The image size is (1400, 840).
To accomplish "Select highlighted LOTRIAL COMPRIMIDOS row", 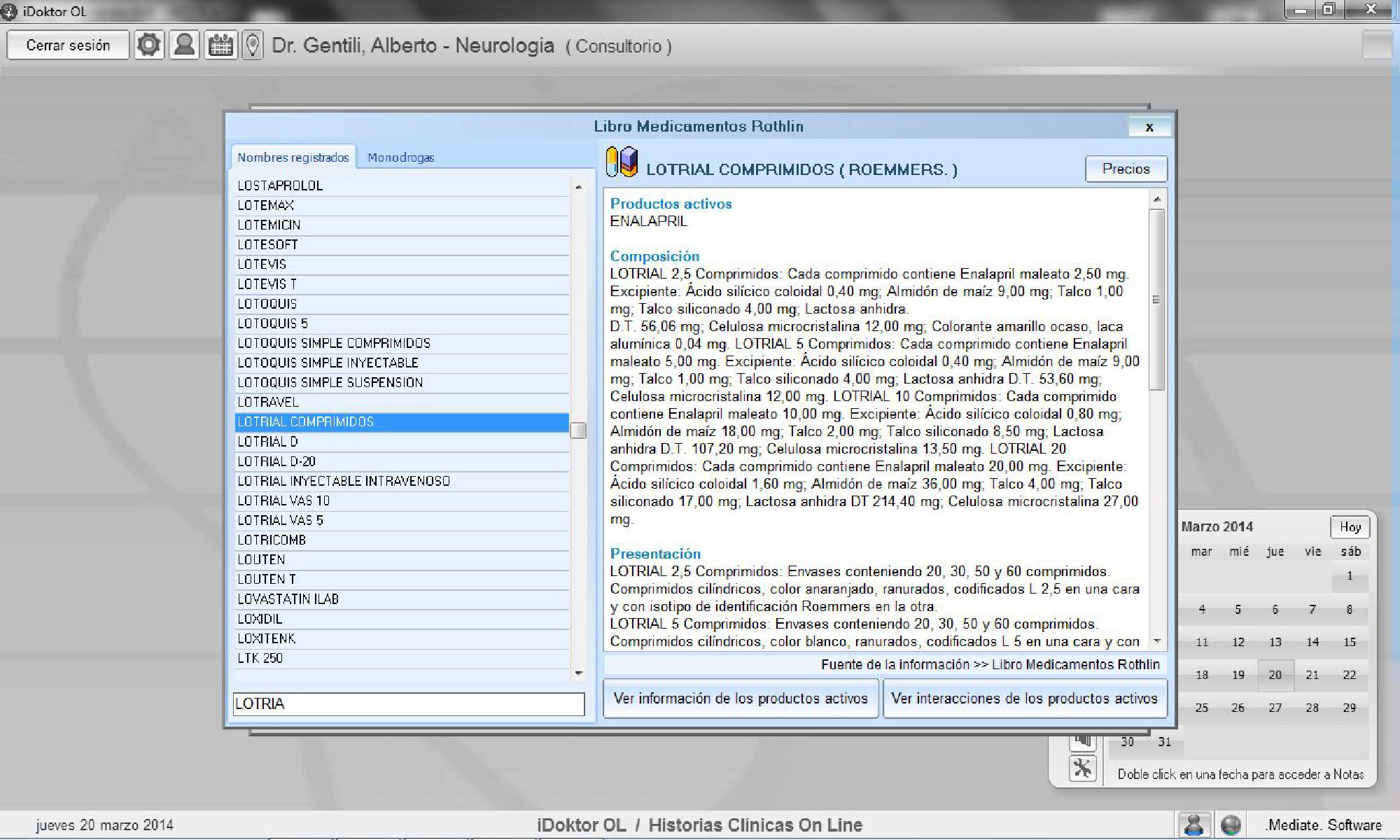I will tap(402, 422).
